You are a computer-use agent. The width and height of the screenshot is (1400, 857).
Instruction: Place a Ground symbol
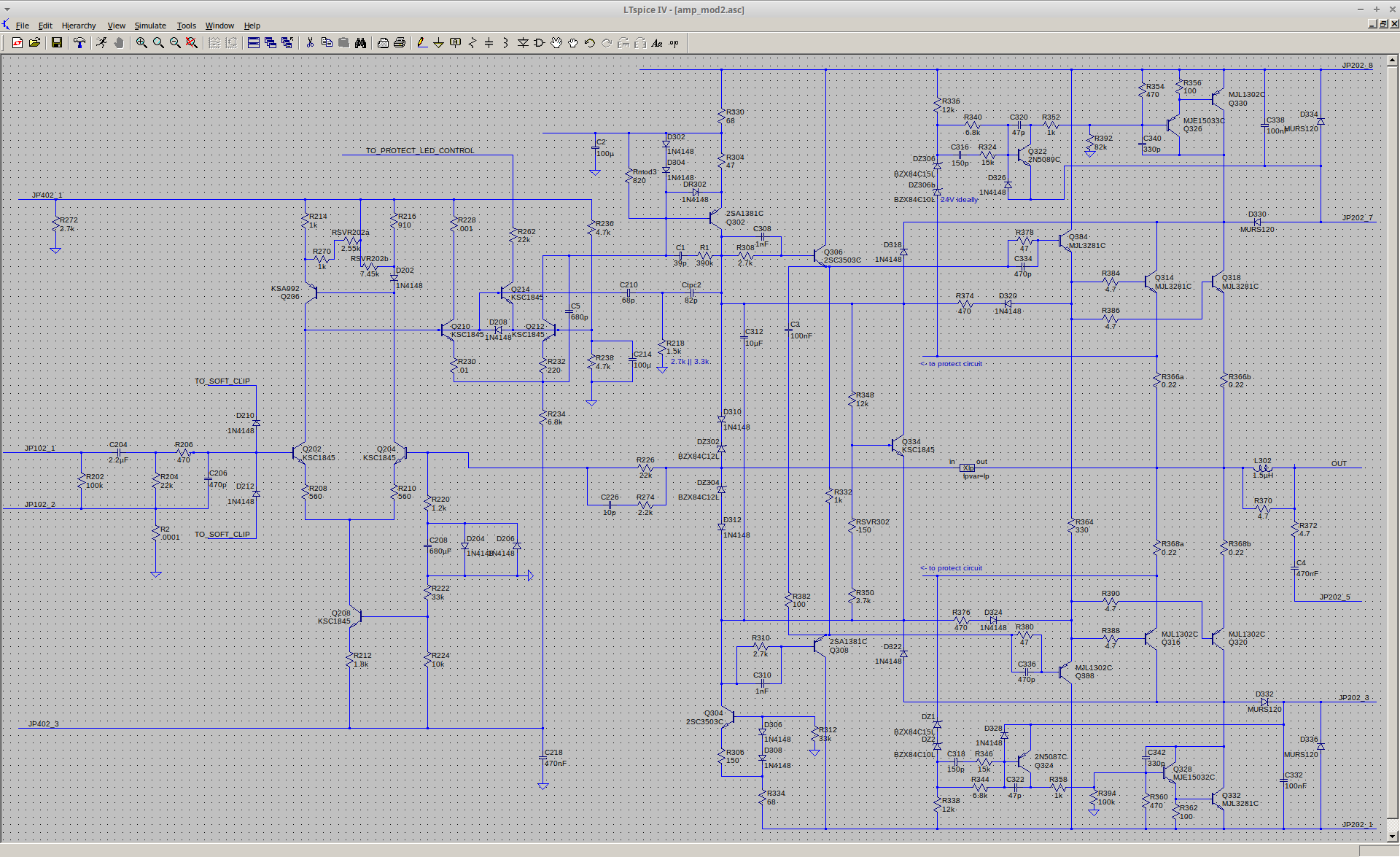click(x=439, y=43)
